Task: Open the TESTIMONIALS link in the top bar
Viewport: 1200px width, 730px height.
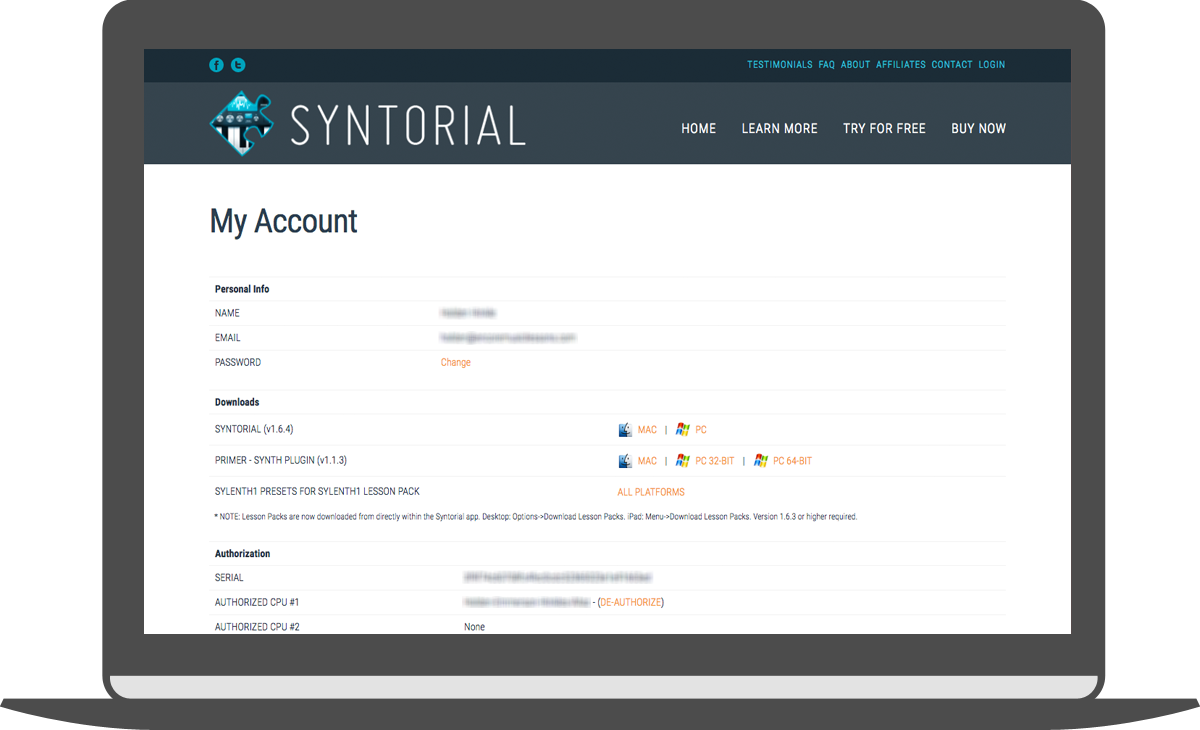Action: tap(780, 64)
